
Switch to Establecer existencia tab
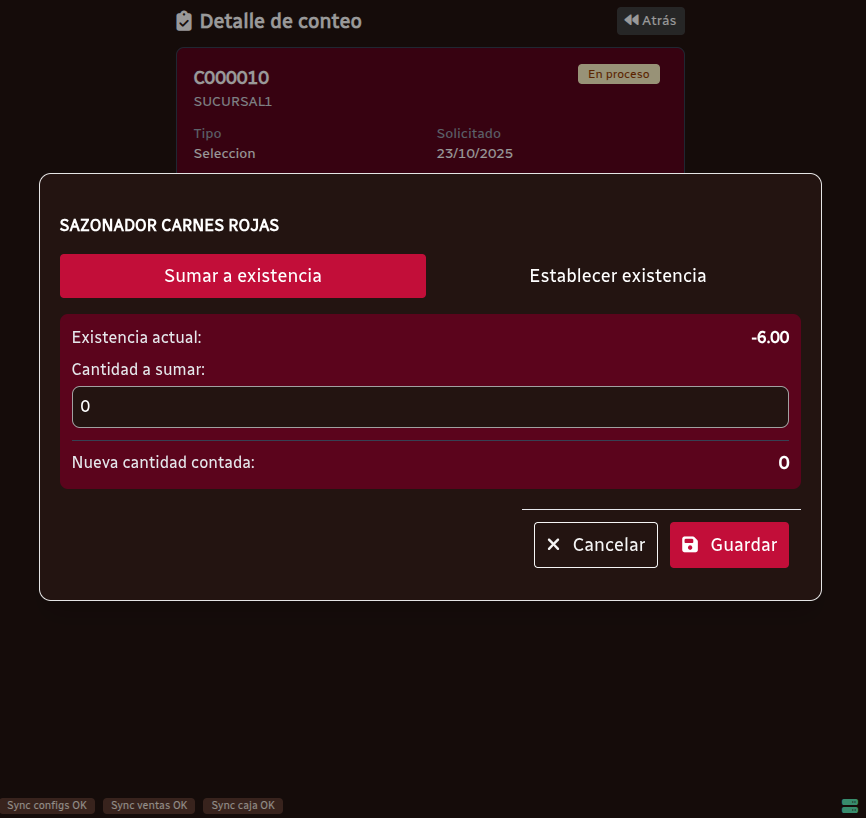coord(617,276)
